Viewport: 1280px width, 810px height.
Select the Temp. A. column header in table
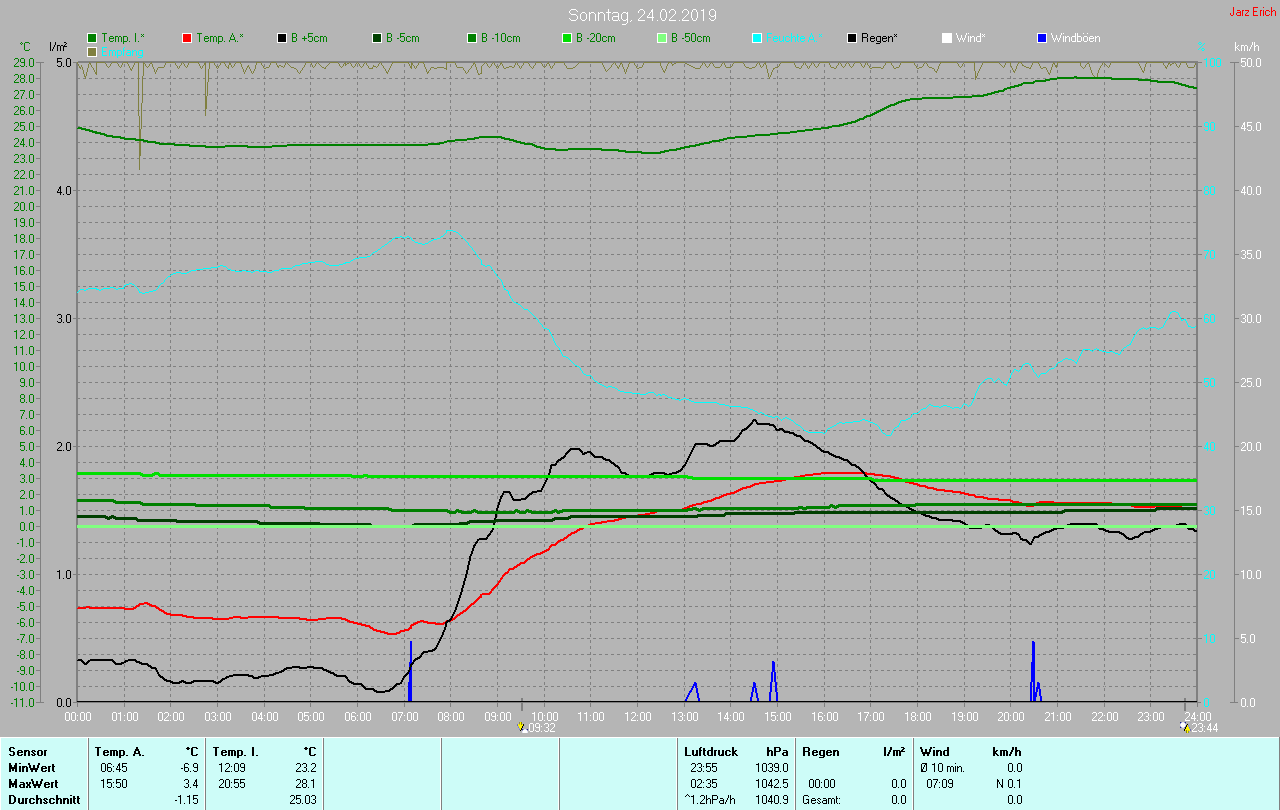(x=119, y=751)
